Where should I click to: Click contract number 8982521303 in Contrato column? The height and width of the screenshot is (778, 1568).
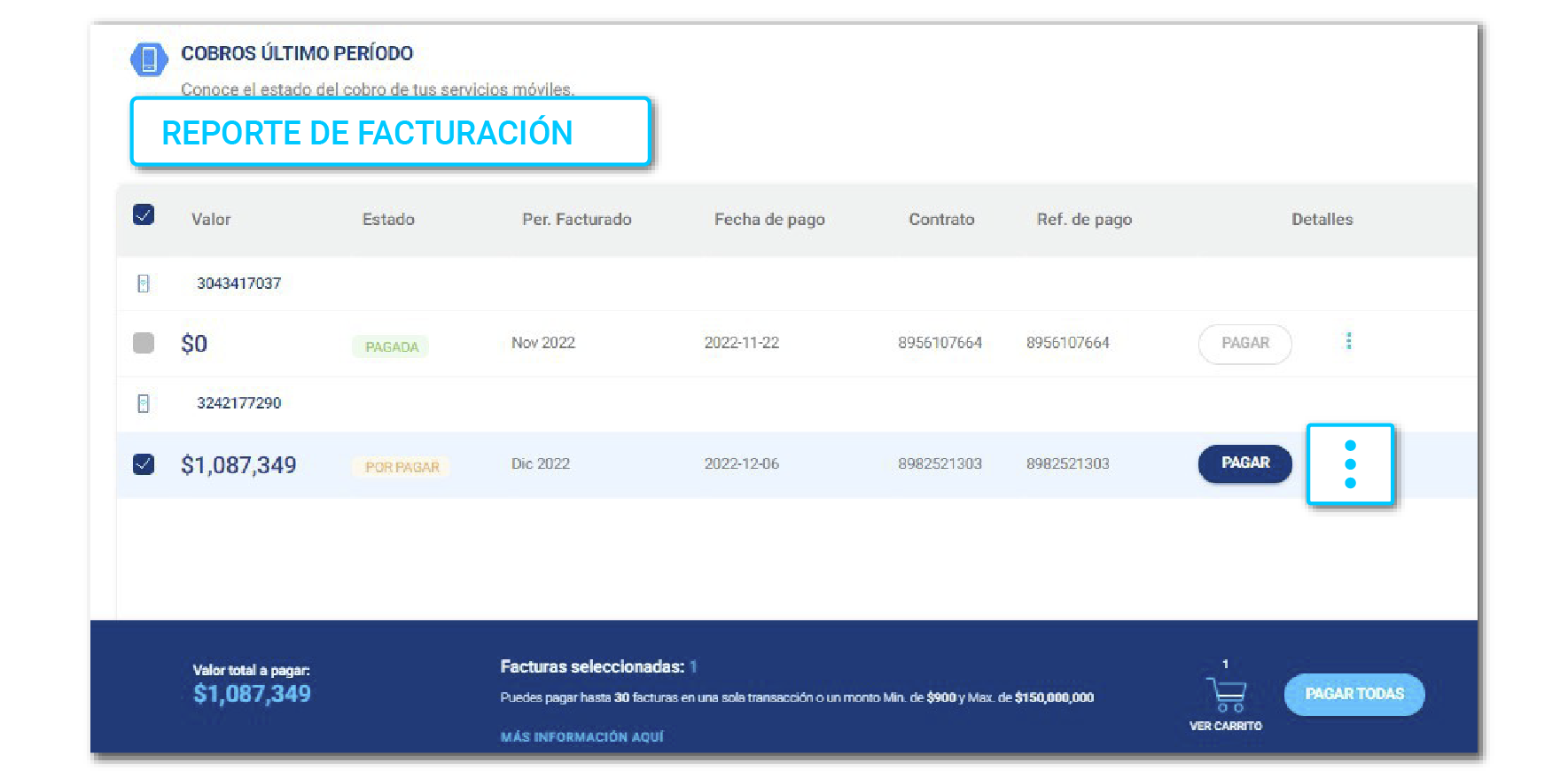point(940,463)
